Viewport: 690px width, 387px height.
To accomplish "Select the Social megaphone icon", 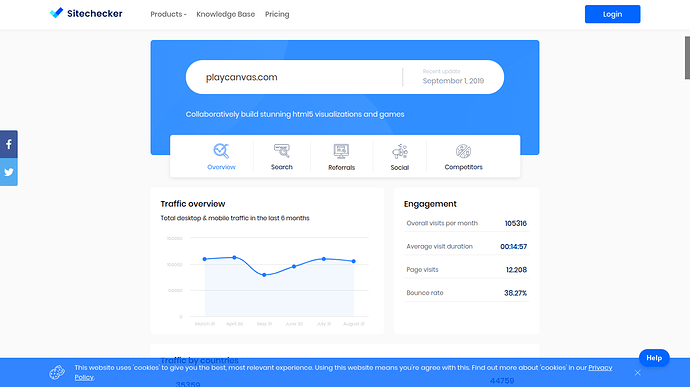I will click(x=400, y=151).
